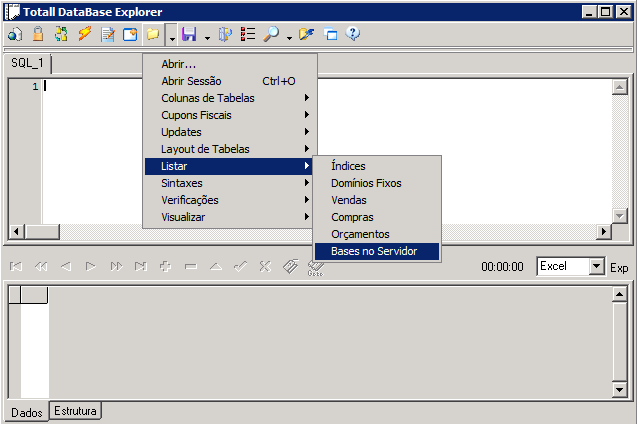Click the SQL editor scroll right arrow
Image resolution: width=637 pixels, height=424 pixels.
click(604, 231)
